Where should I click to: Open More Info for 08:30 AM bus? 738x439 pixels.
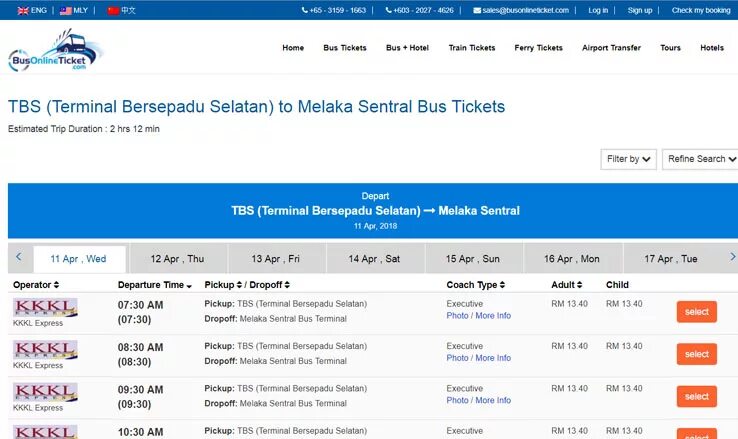pos(493,358)
